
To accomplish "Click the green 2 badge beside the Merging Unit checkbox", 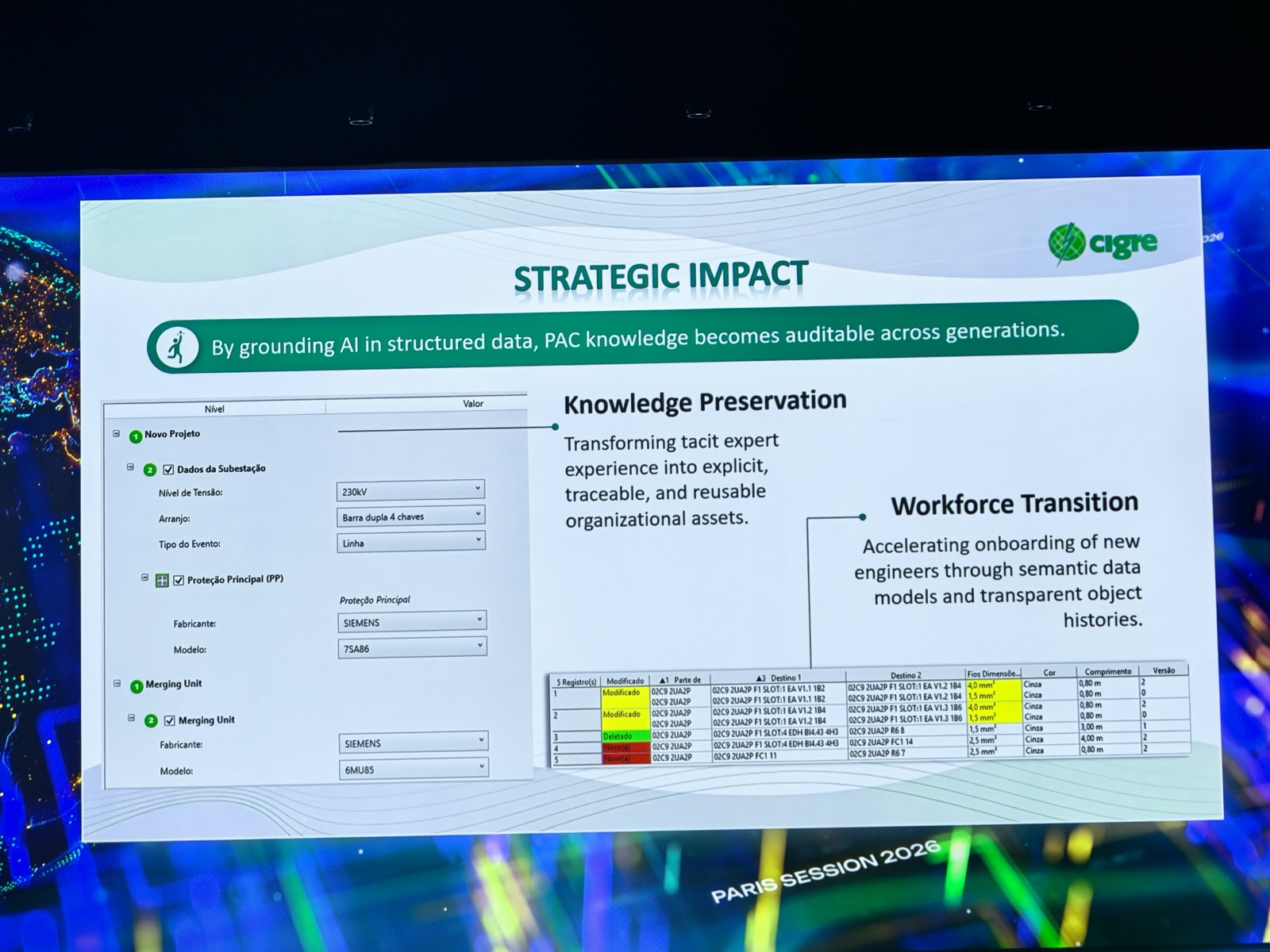I will tap(151, 720).
